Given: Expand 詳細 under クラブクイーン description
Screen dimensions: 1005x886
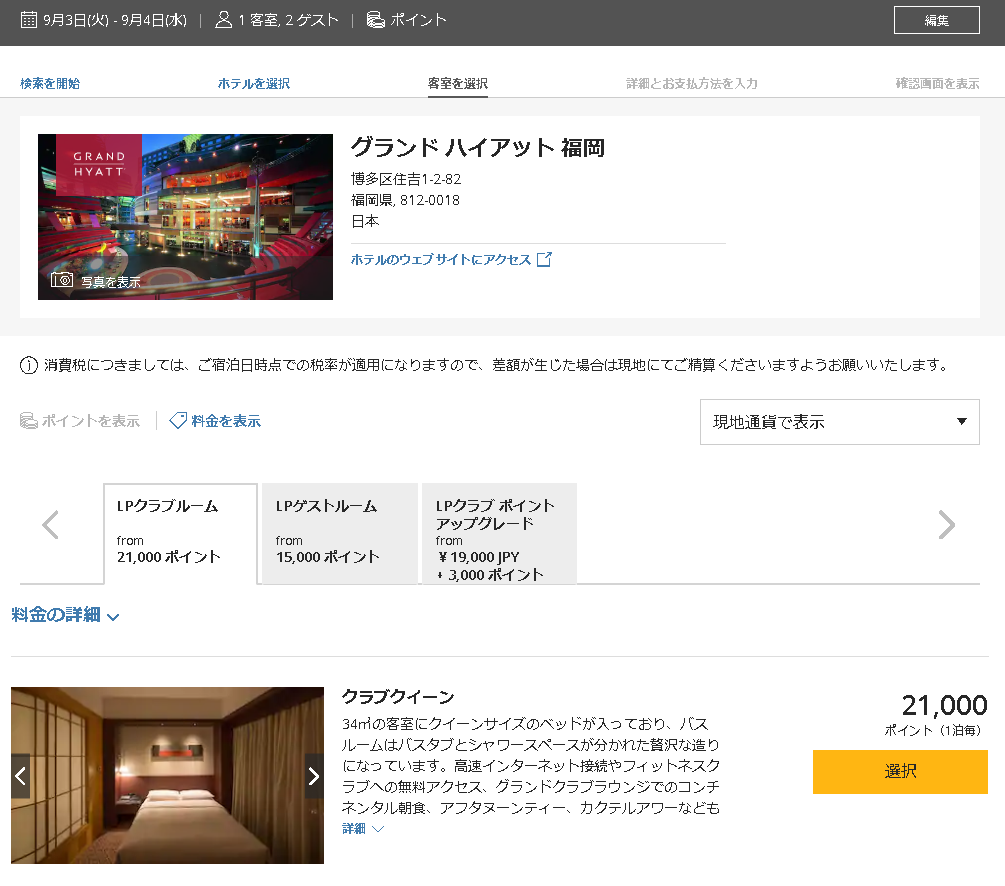Looking at the screenshot, I should click(x=363, y=828).
